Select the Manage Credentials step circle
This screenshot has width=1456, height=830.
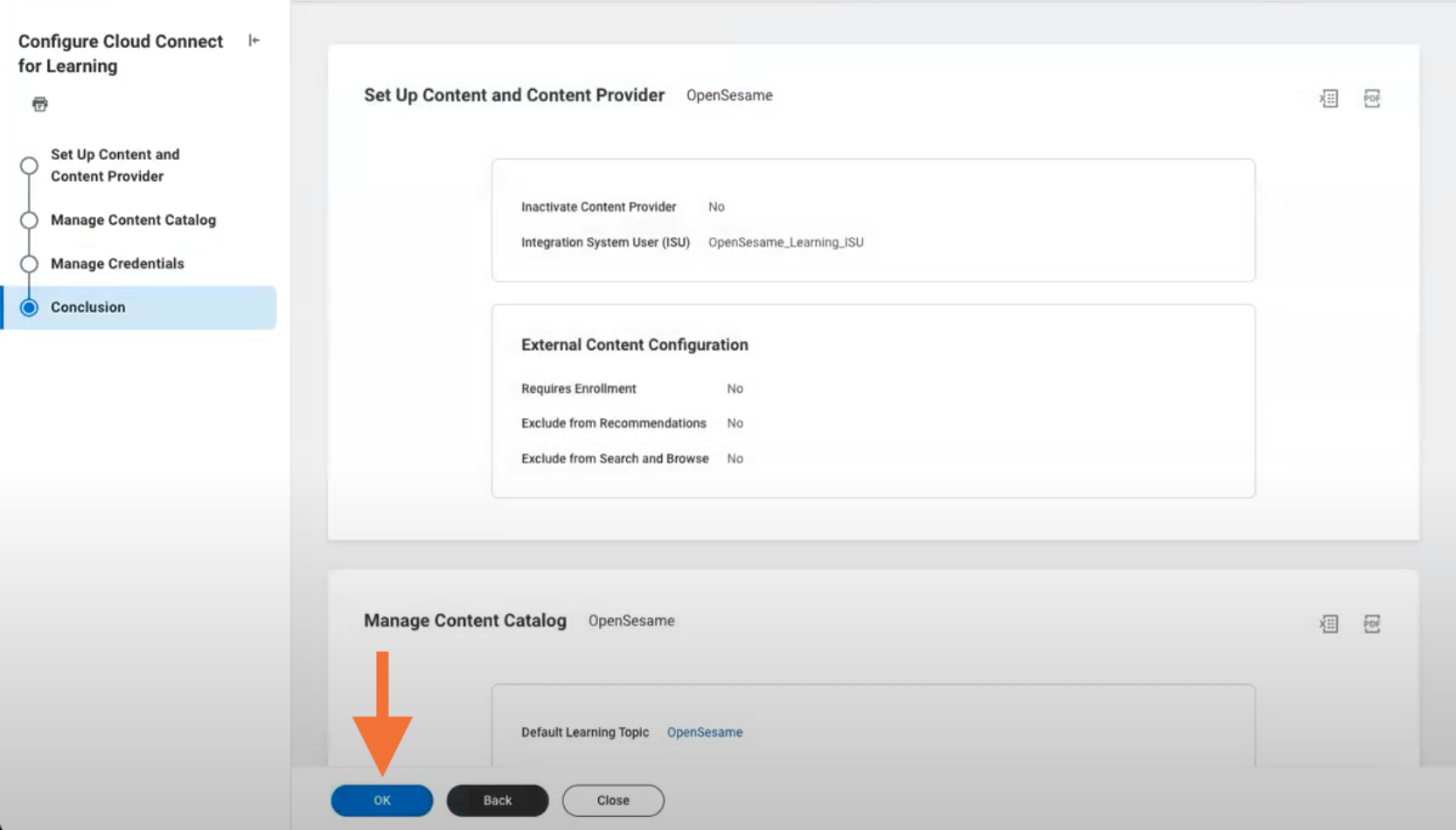click(x=29, y=263)
